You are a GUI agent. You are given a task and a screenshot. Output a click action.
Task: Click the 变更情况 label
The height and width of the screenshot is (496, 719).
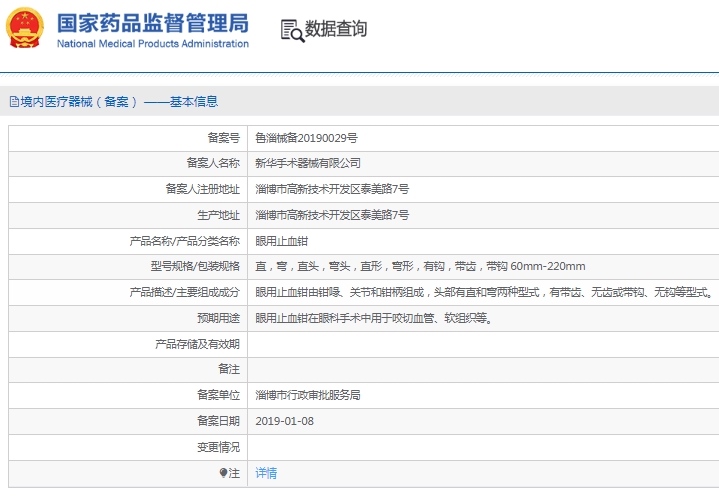pos(218,447)
